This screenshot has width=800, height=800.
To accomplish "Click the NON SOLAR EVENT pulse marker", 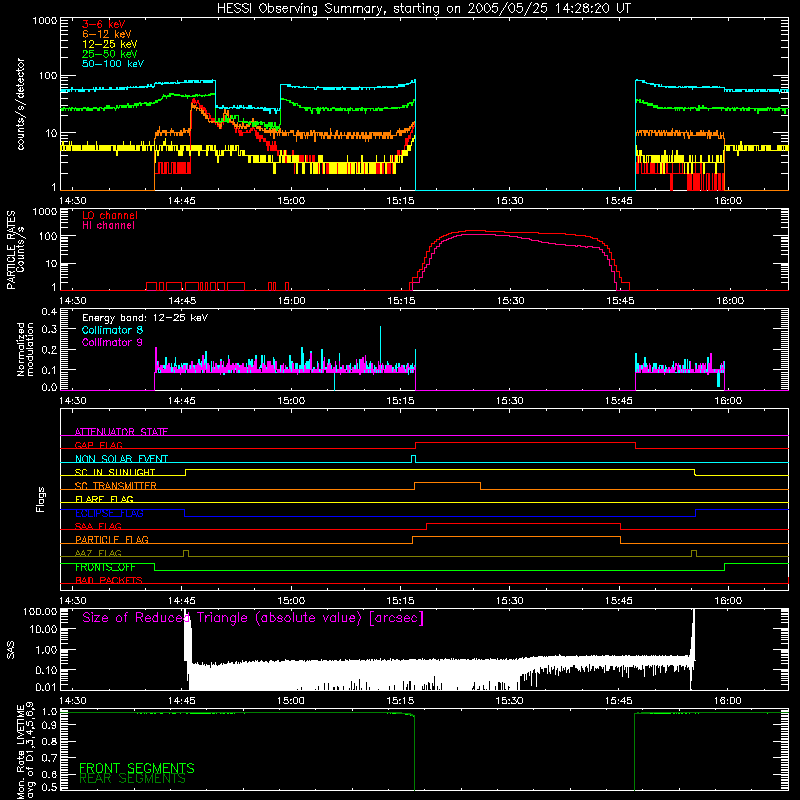I will 414,458.
